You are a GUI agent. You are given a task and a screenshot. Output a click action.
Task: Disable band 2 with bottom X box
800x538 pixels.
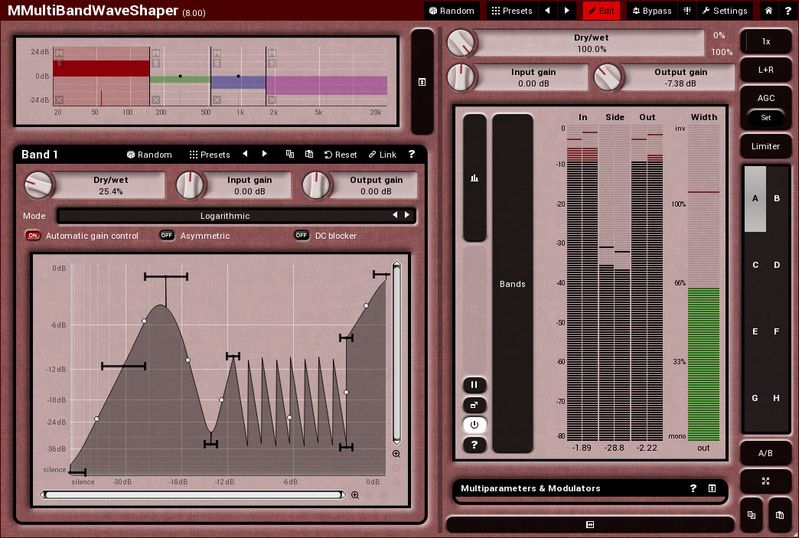pyautogui.click(x=156, y=100)
